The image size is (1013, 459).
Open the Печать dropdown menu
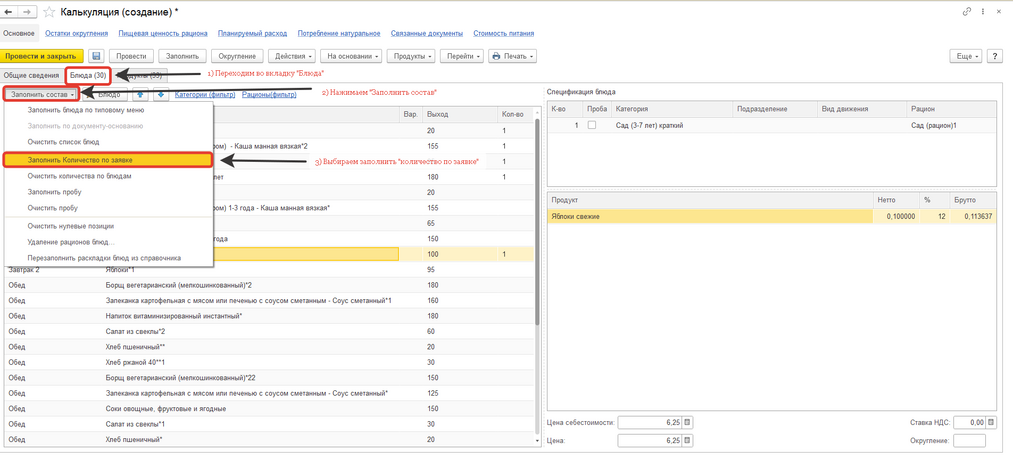(513, 57)
